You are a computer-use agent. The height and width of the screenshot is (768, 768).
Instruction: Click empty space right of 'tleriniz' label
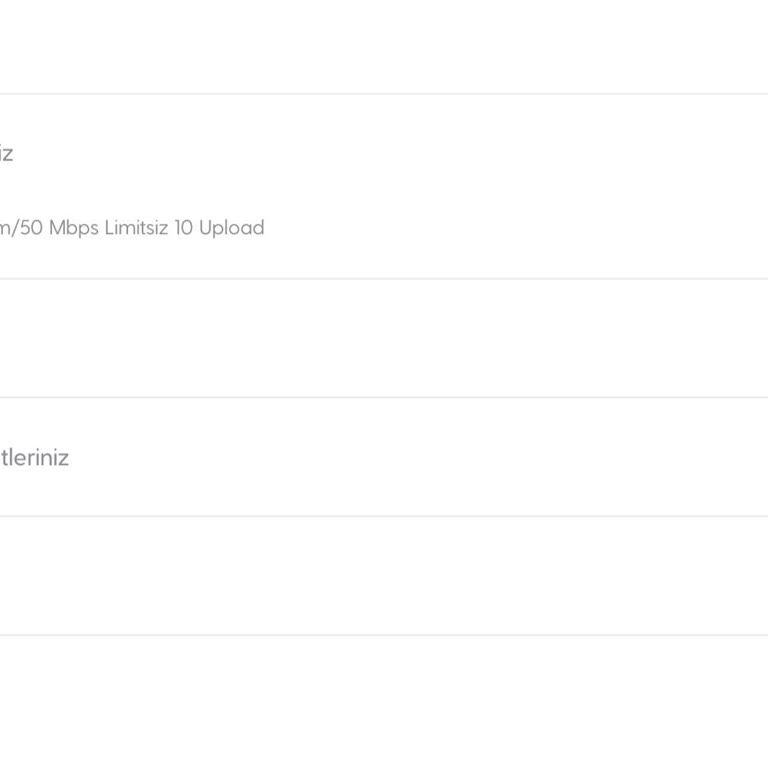tap(400, 458)
